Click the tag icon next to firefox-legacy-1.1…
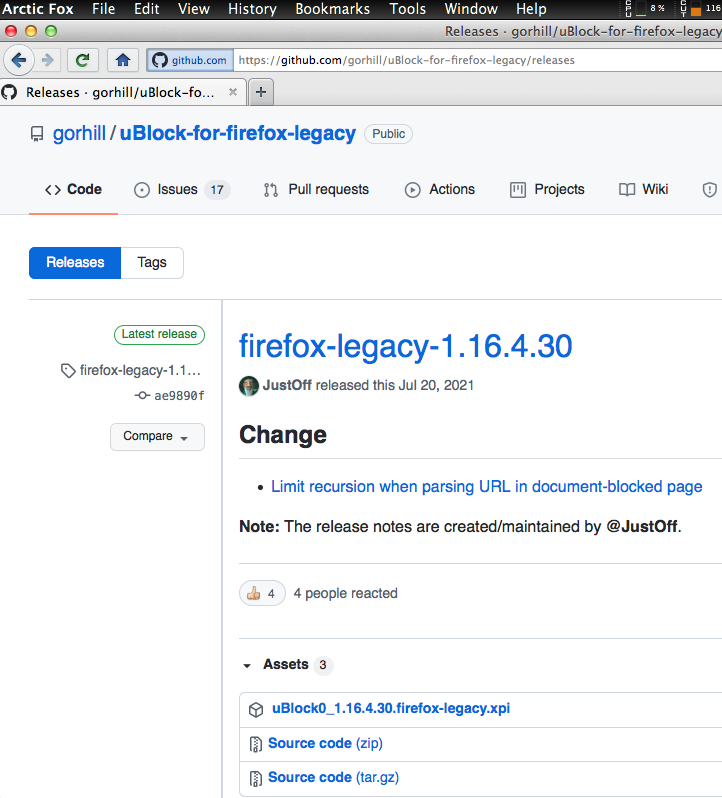This screenshot has height=798, width=722. tap(68, 370)
